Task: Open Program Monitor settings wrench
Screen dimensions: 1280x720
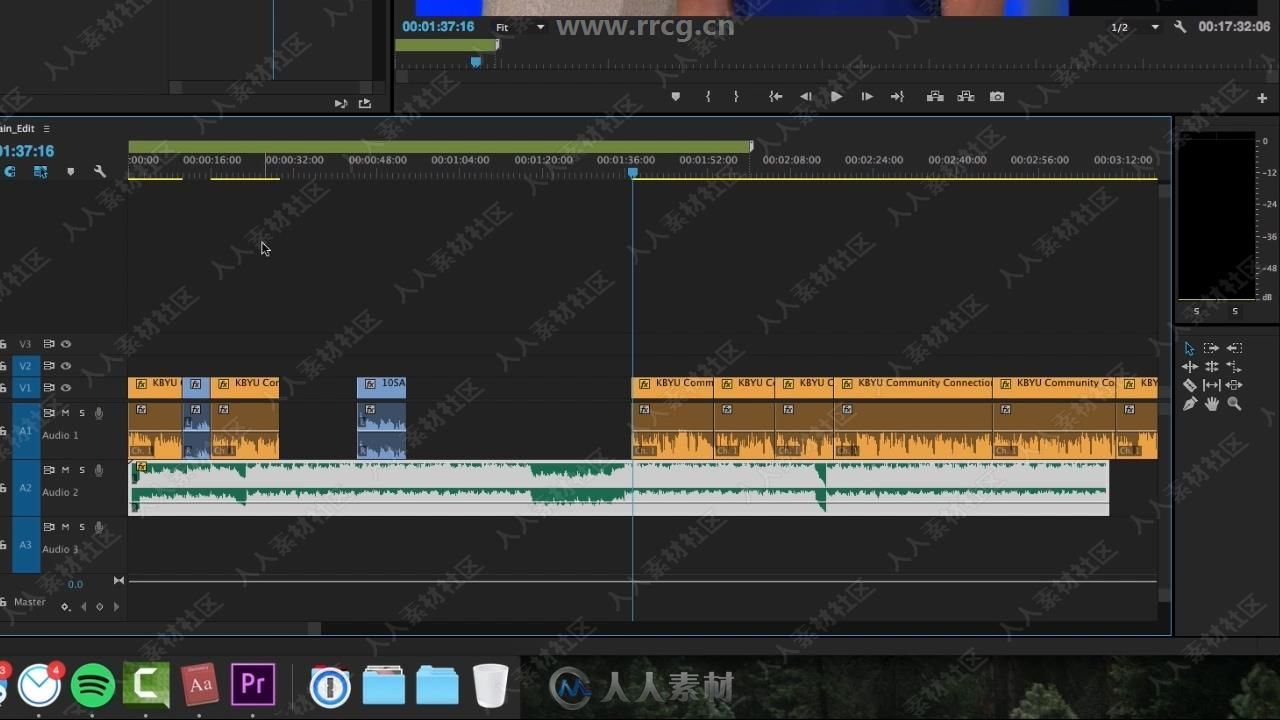Action: 1180,27
